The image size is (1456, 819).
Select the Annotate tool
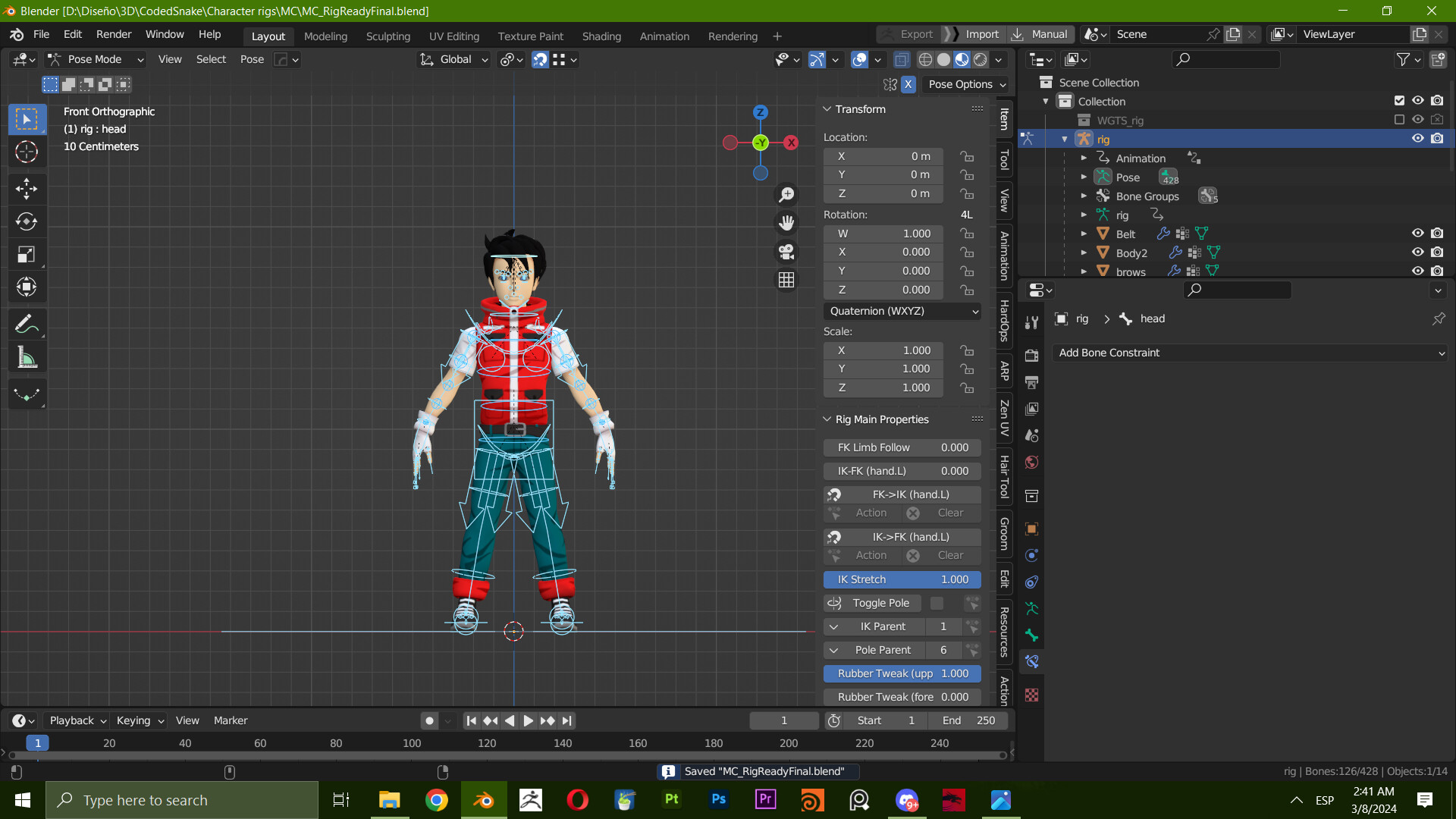27,324
